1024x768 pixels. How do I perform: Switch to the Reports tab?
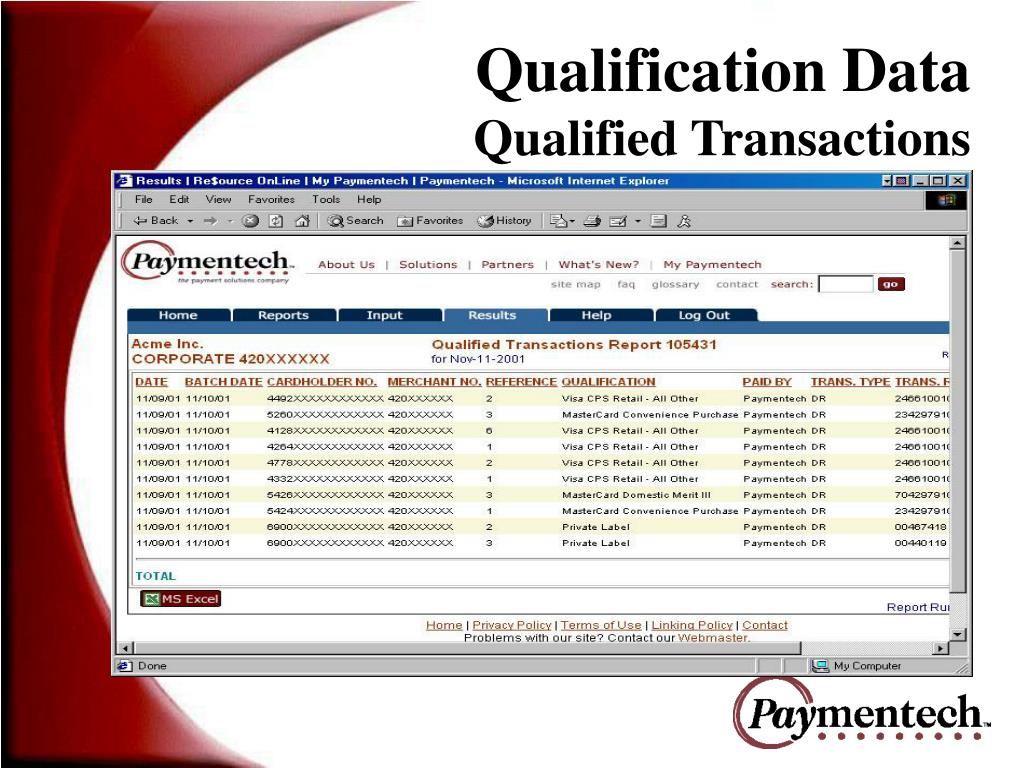[283, 315]
